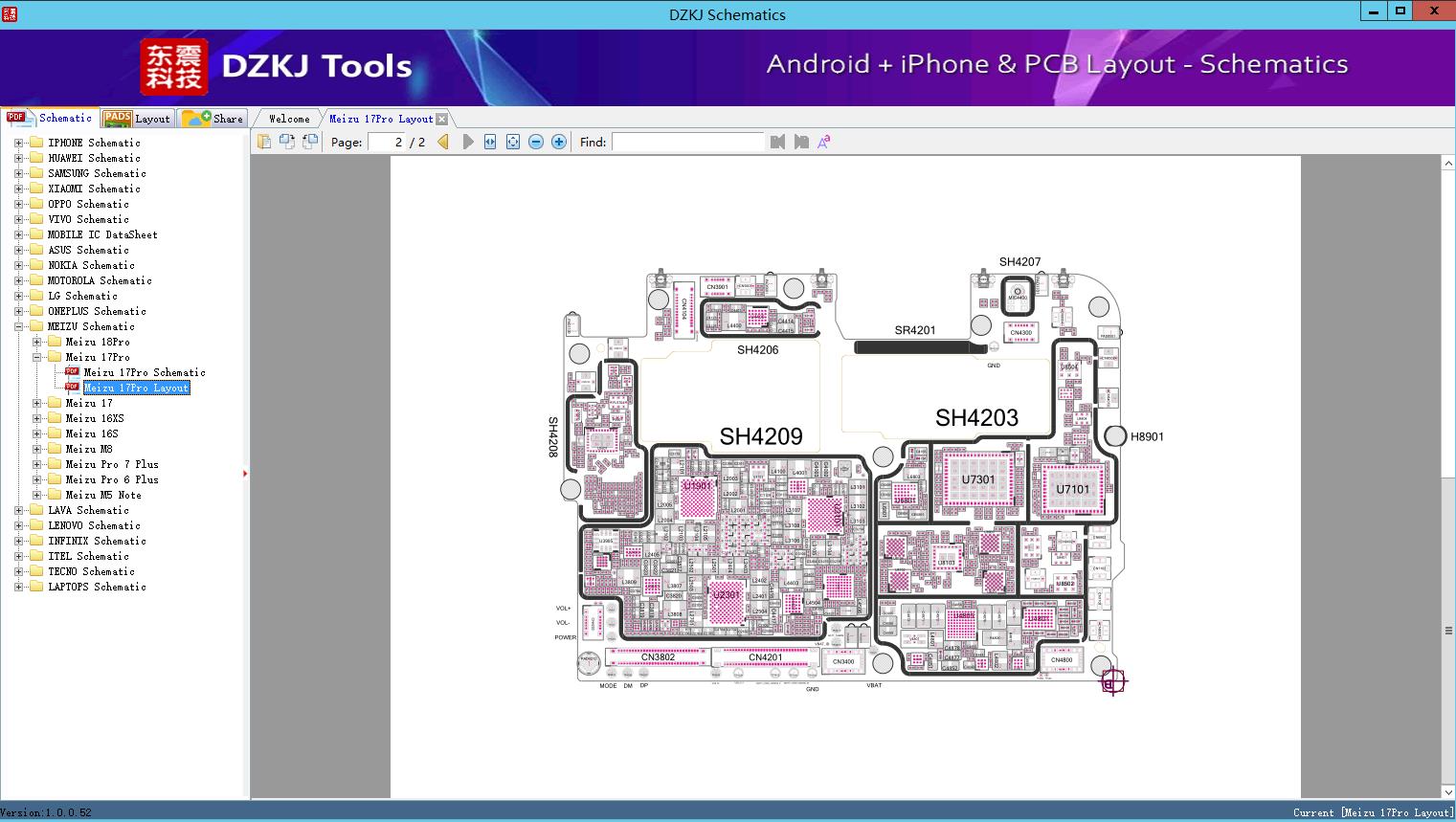Expand the Meizu 18Pro folder
Image resolution: width=1456 pixels, height=822 pixels.
(x=36, y=342)
